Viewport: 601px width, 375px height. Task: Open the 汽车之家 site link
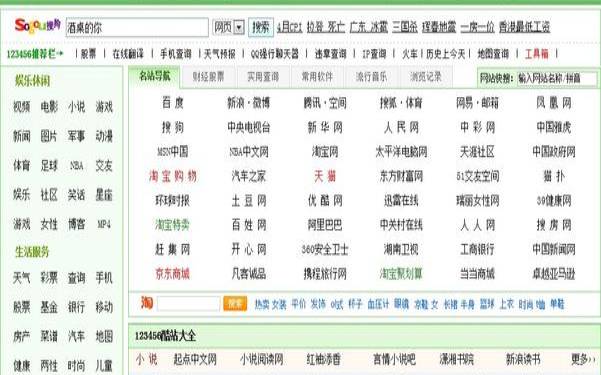(x=248, y=176)
